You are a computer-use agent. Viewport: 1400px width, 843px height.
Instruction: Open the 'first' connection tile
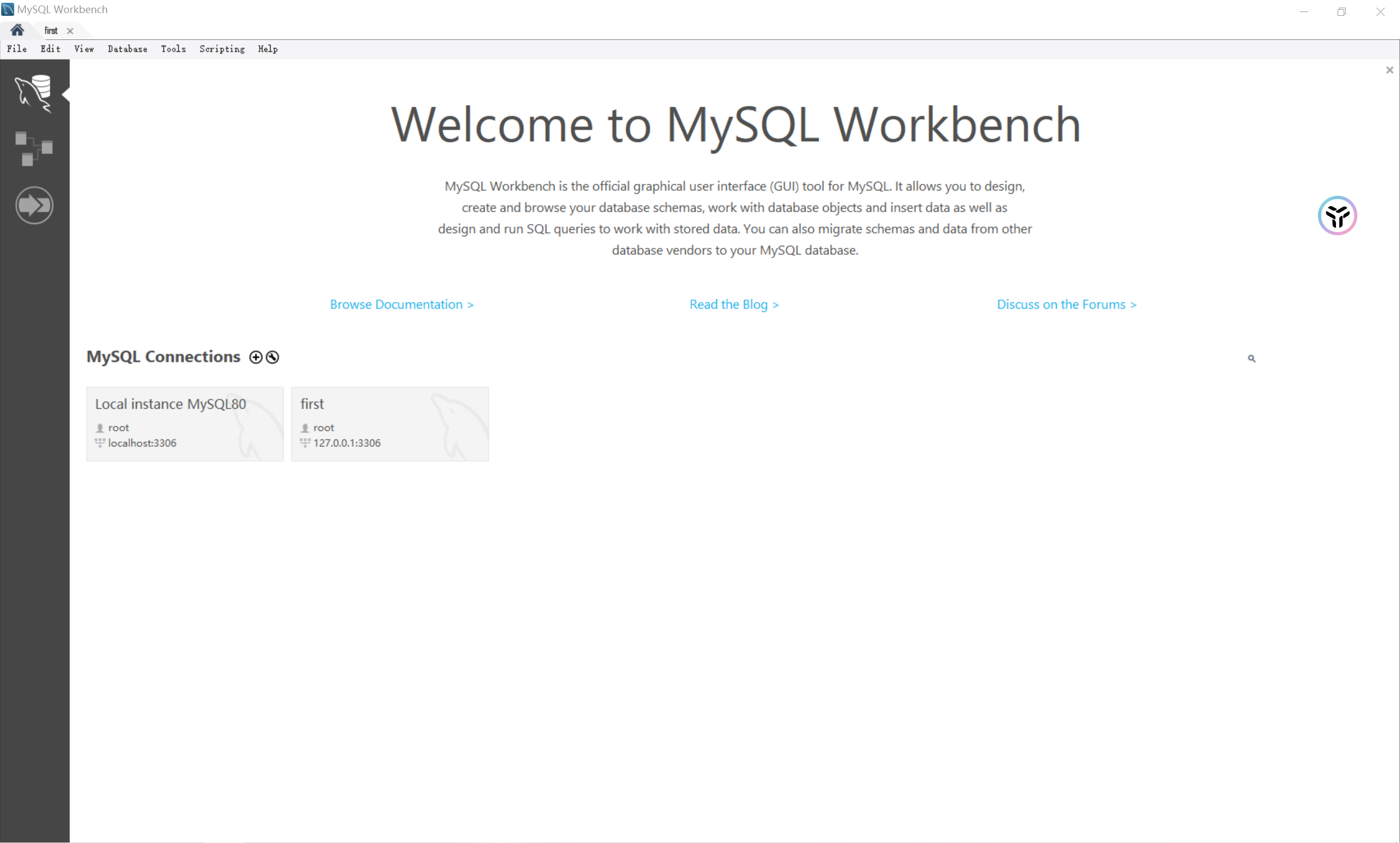[390, 424]
